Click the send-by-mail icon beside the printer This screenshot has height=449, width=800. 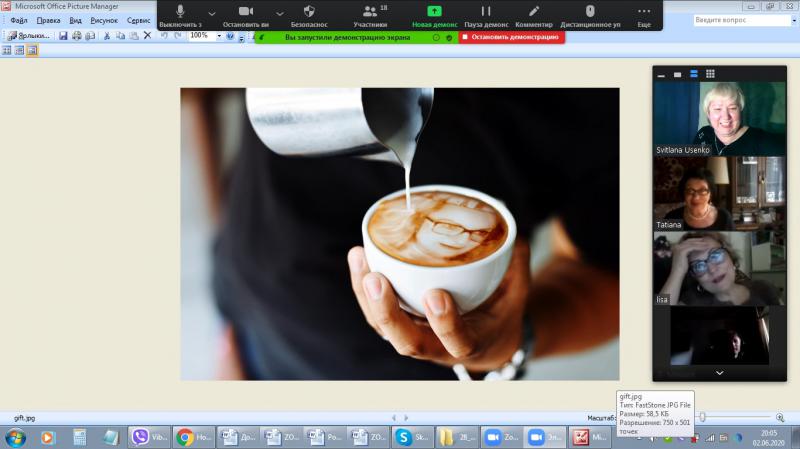(x=90, y=36)
